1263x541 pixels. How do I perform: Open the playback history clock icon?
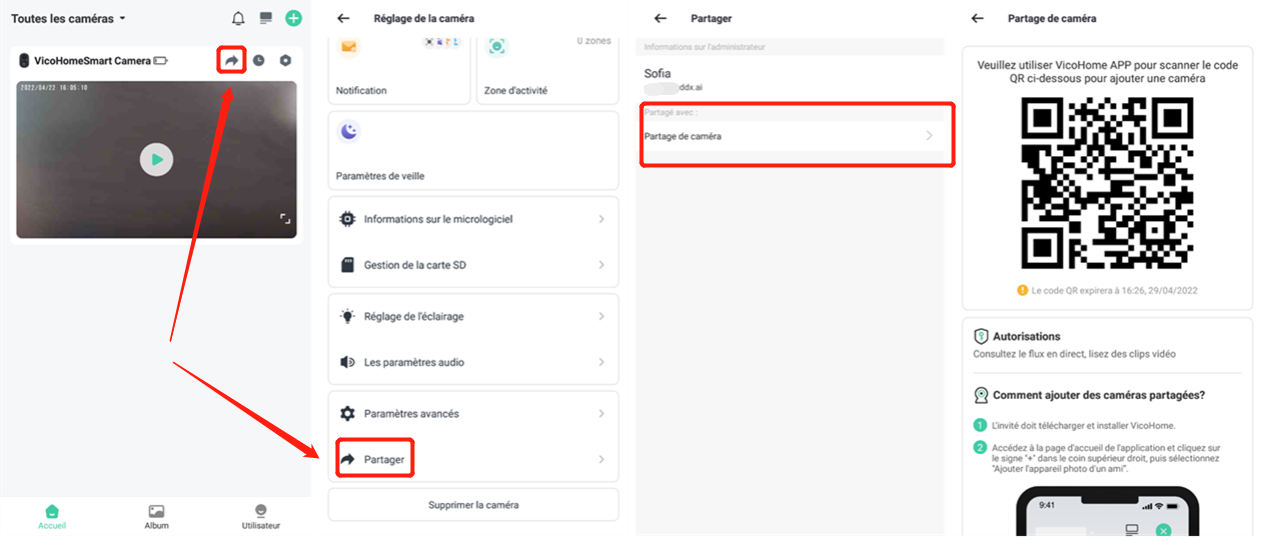coord(259,61)
